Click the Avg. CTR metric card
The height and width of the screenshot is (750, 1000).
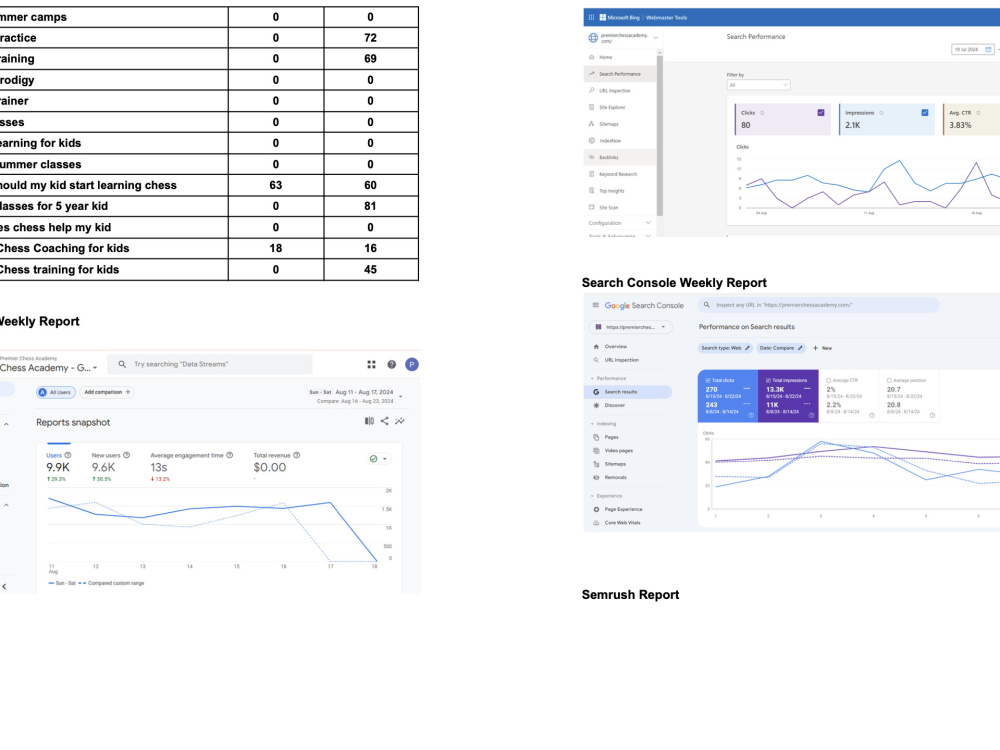pos(971,119)
